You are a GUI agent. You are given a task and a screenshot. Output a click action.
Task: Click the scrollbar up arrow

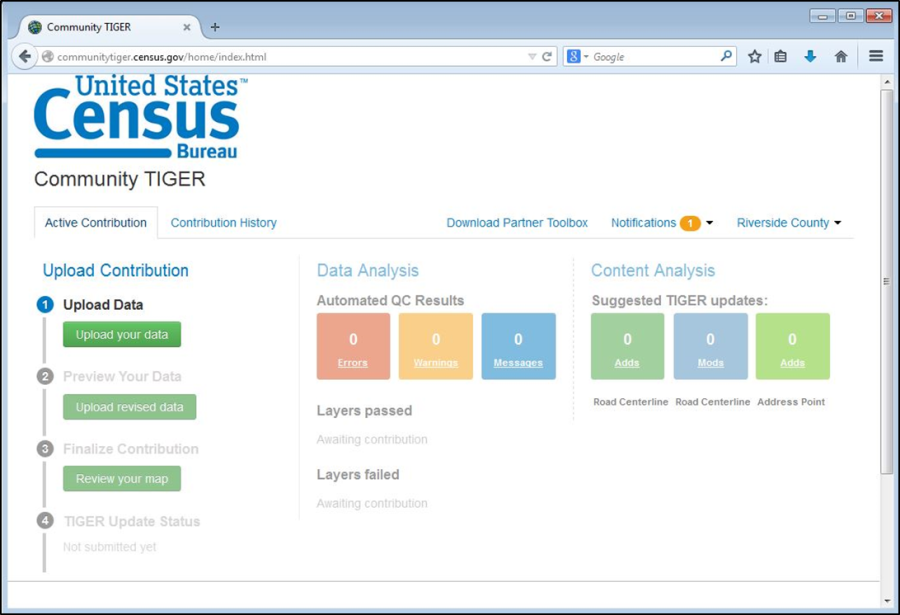pyautogui.click(x=887, y=82)
